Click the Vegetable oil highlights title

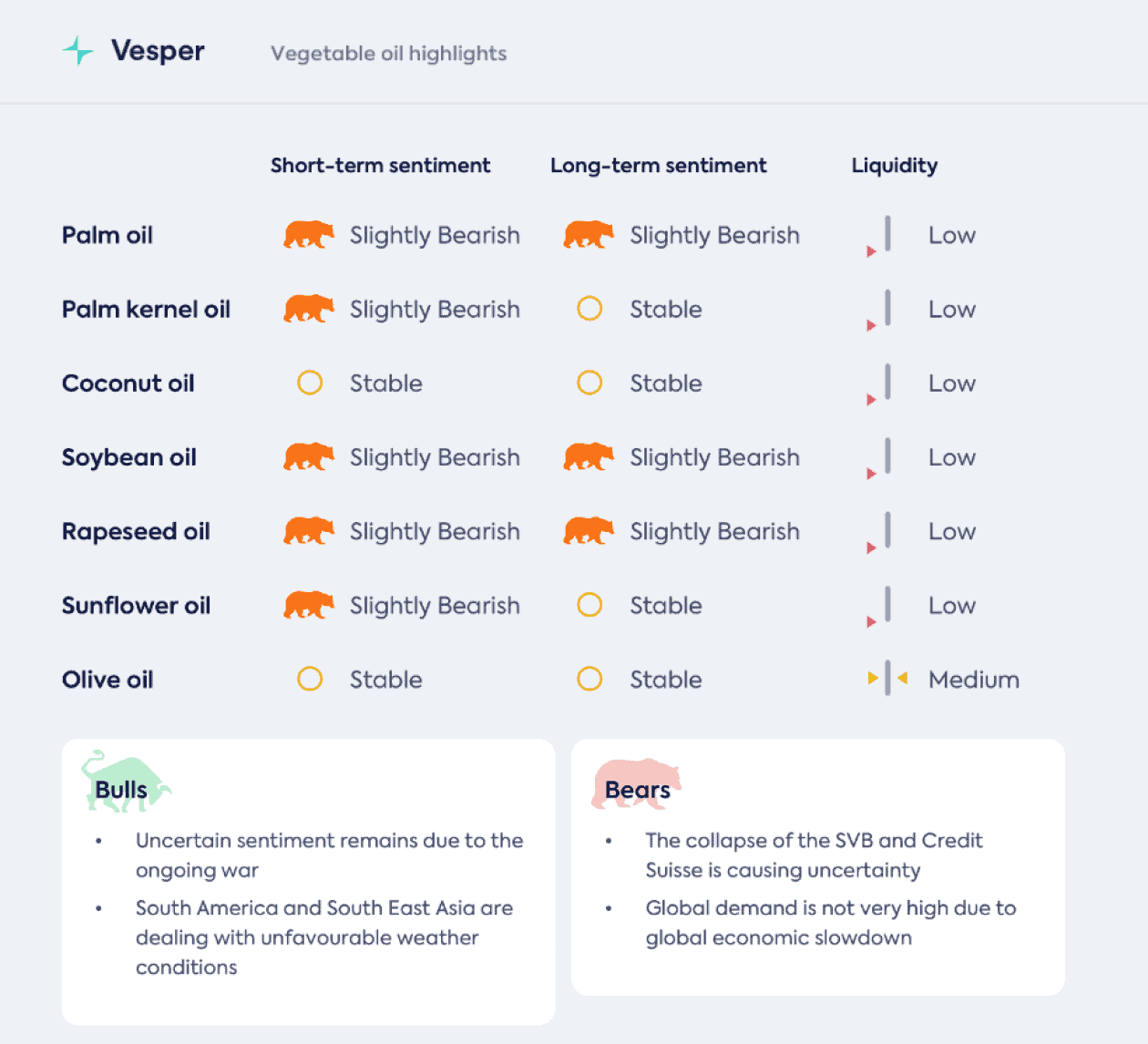pyautogui.click(x=389, y=54)
